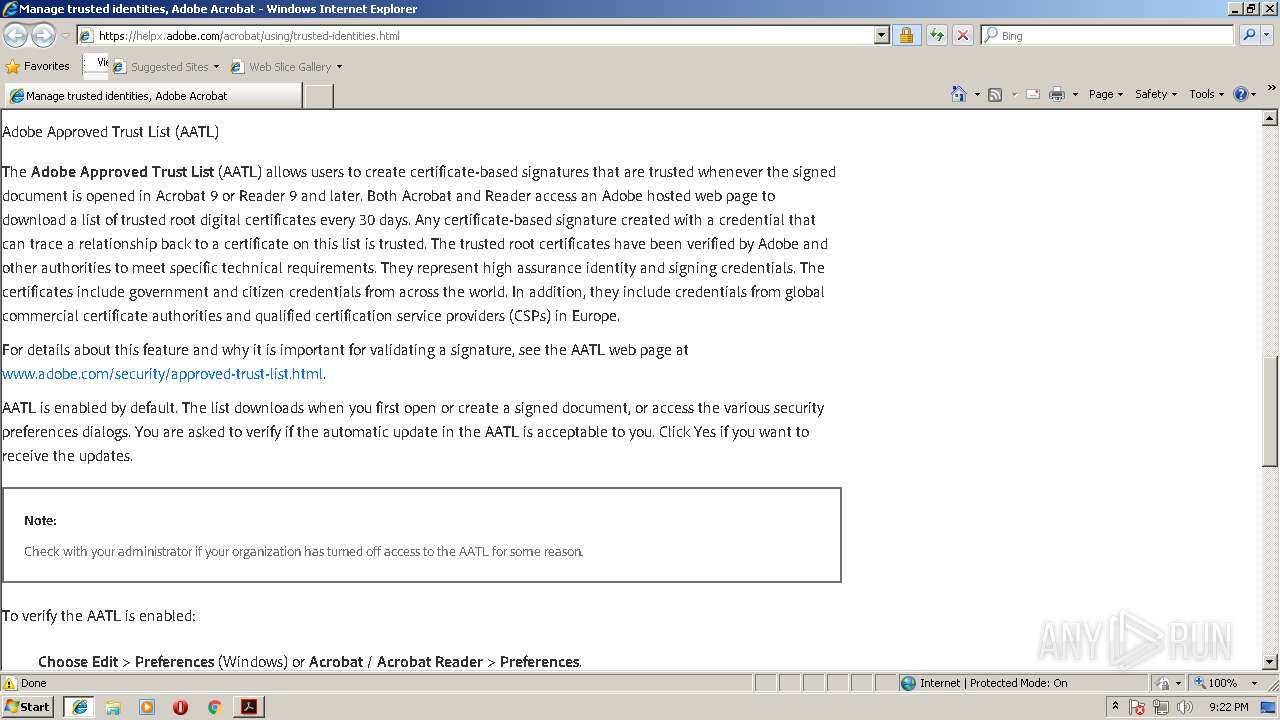Click the 9:22 PM clock
Viewport: 1280px width, 720px height.
click(1229, 707)
